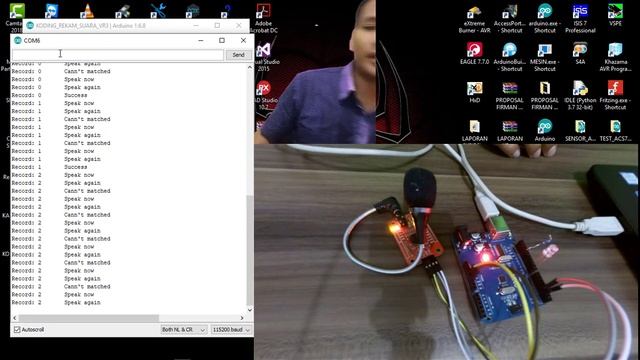Select the 'Record: 1 Success' output line
The image size is (640, 360).
(49, 167)
